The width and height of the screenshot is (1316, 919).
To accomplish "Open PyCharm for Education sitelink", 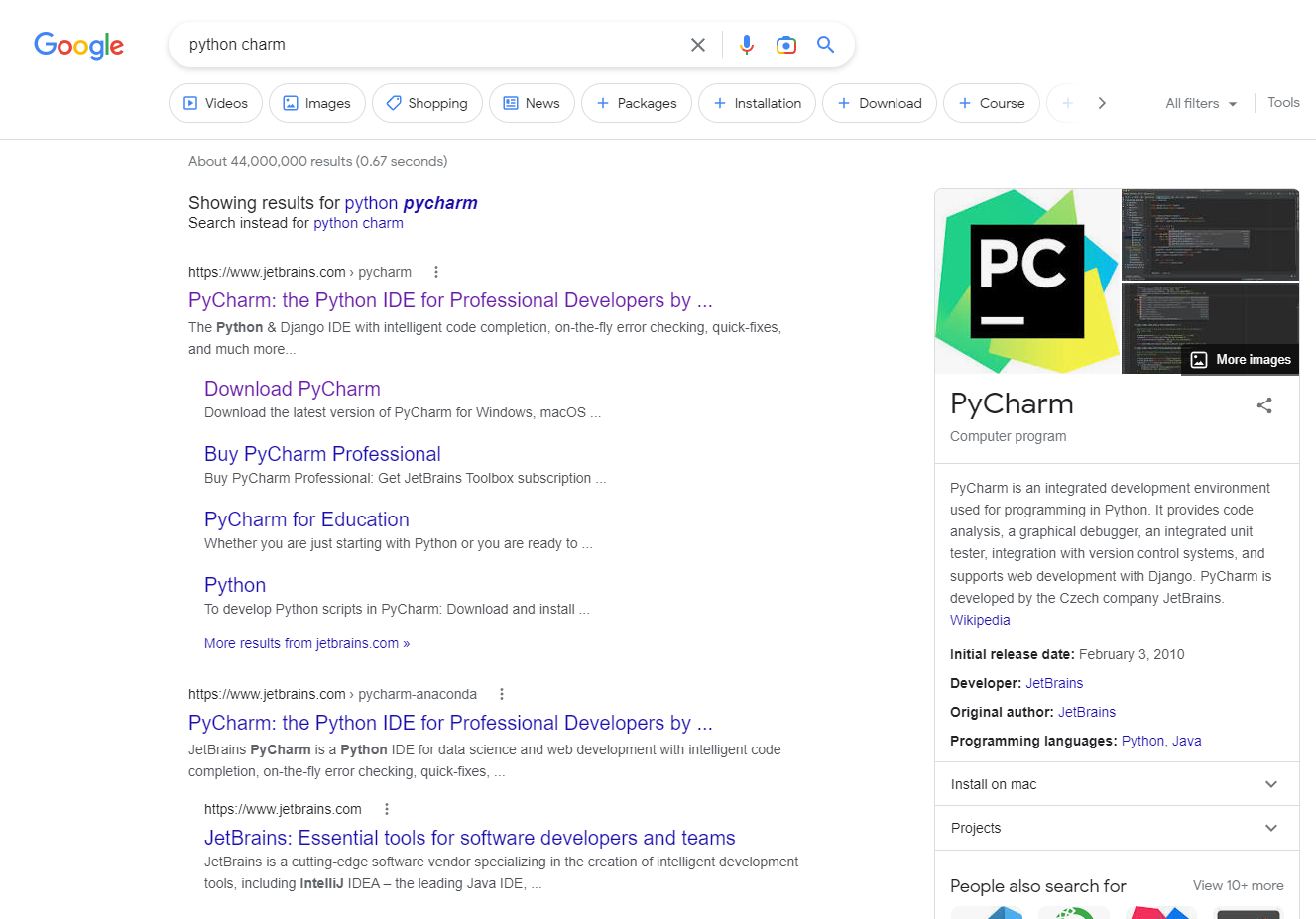I will tap(306, 519).
